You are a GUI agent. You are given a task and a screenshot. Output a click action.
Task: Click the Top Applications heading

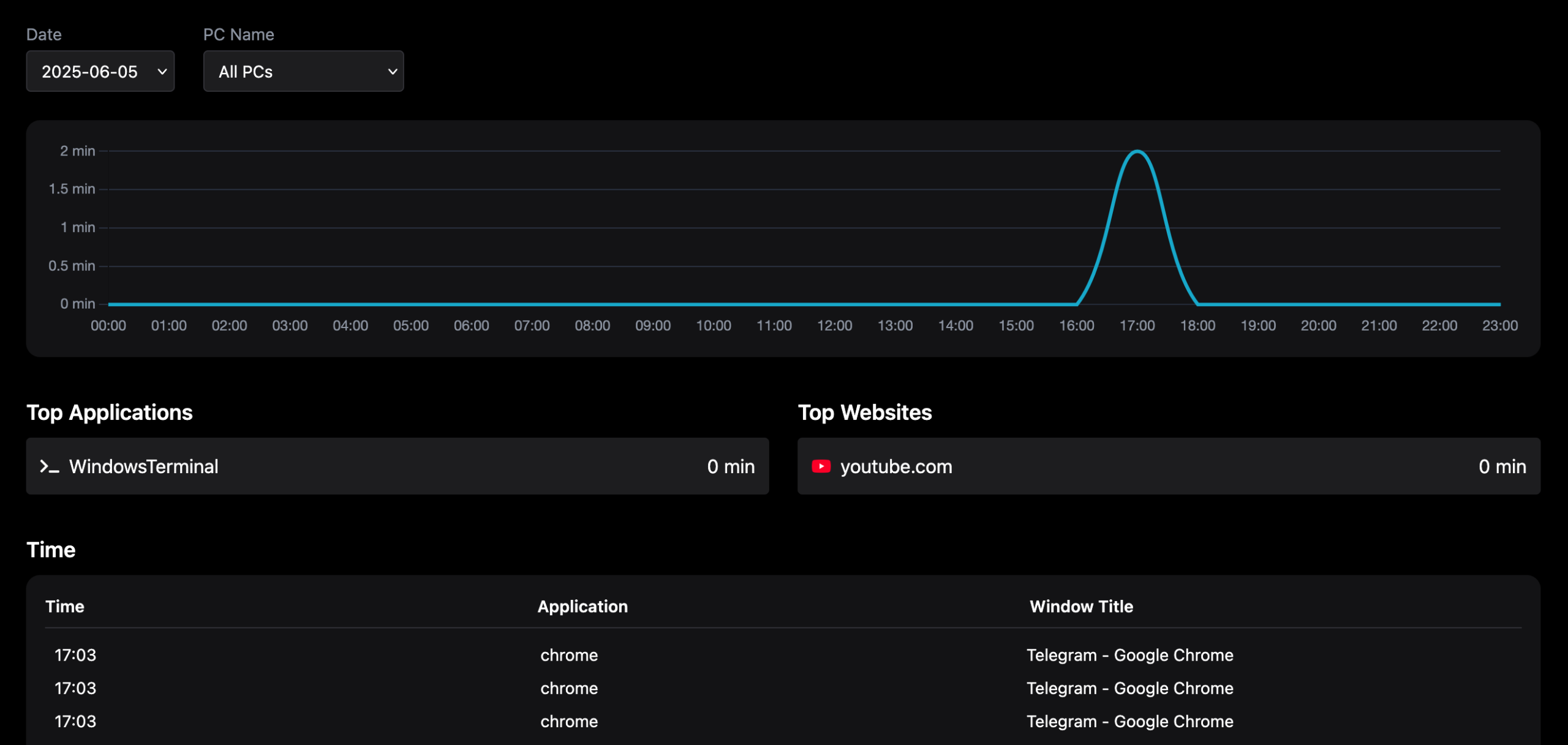110,413
